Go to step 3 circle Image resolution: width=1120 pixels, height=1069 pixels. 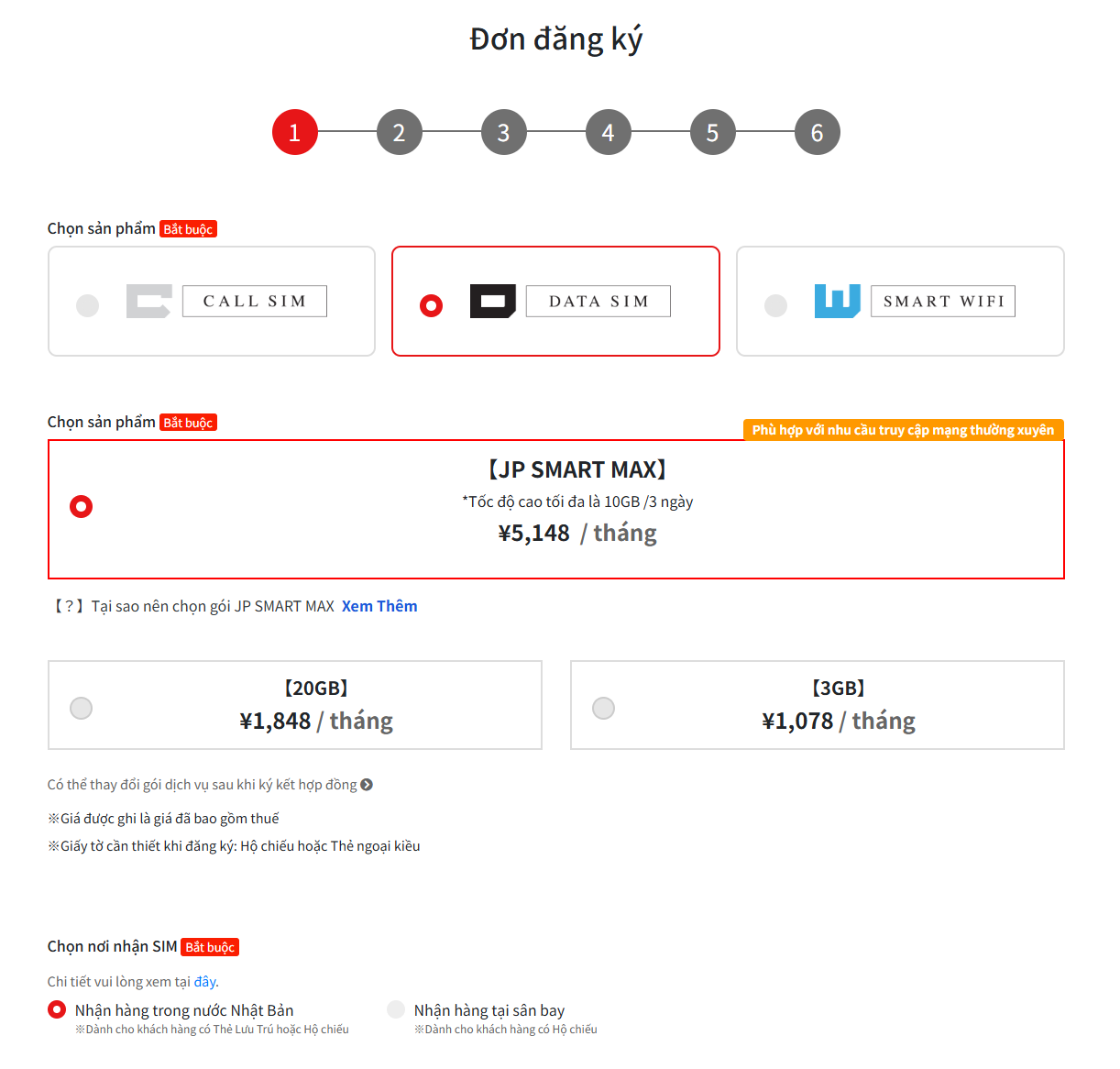(504, 132)
